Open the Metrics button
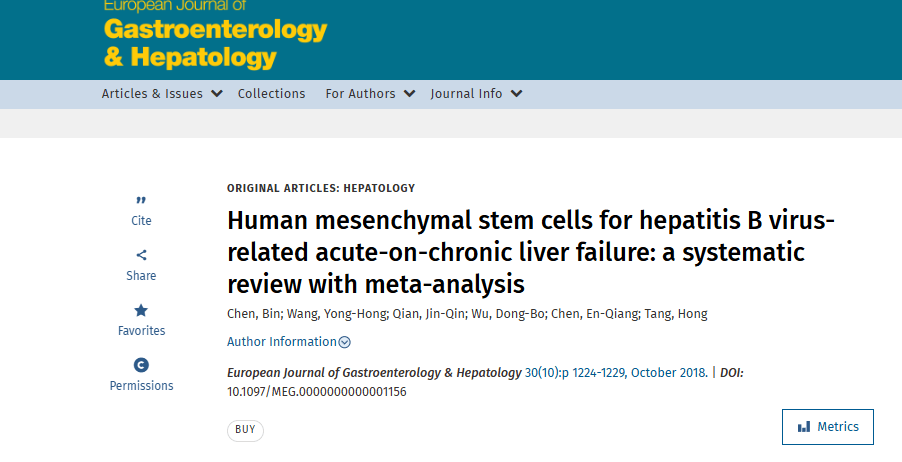Screen dimensions: 902x462 [x=828, y=427]
